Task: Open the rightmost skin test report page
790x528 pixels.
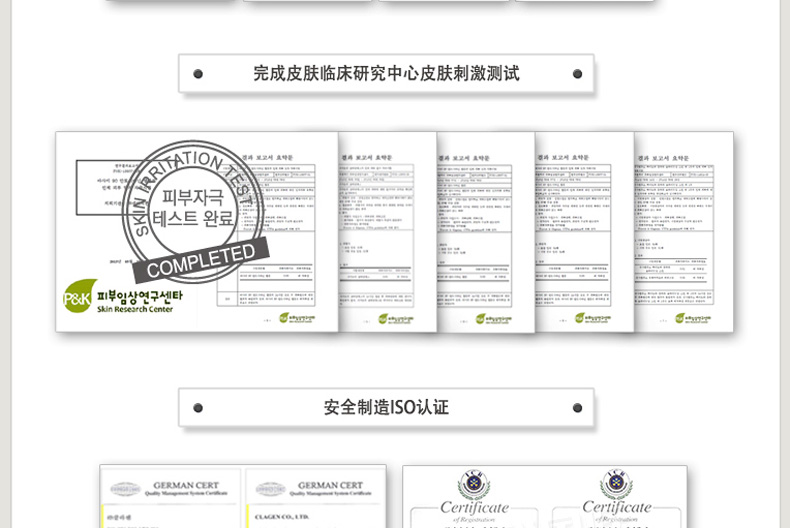Action: 684,230
